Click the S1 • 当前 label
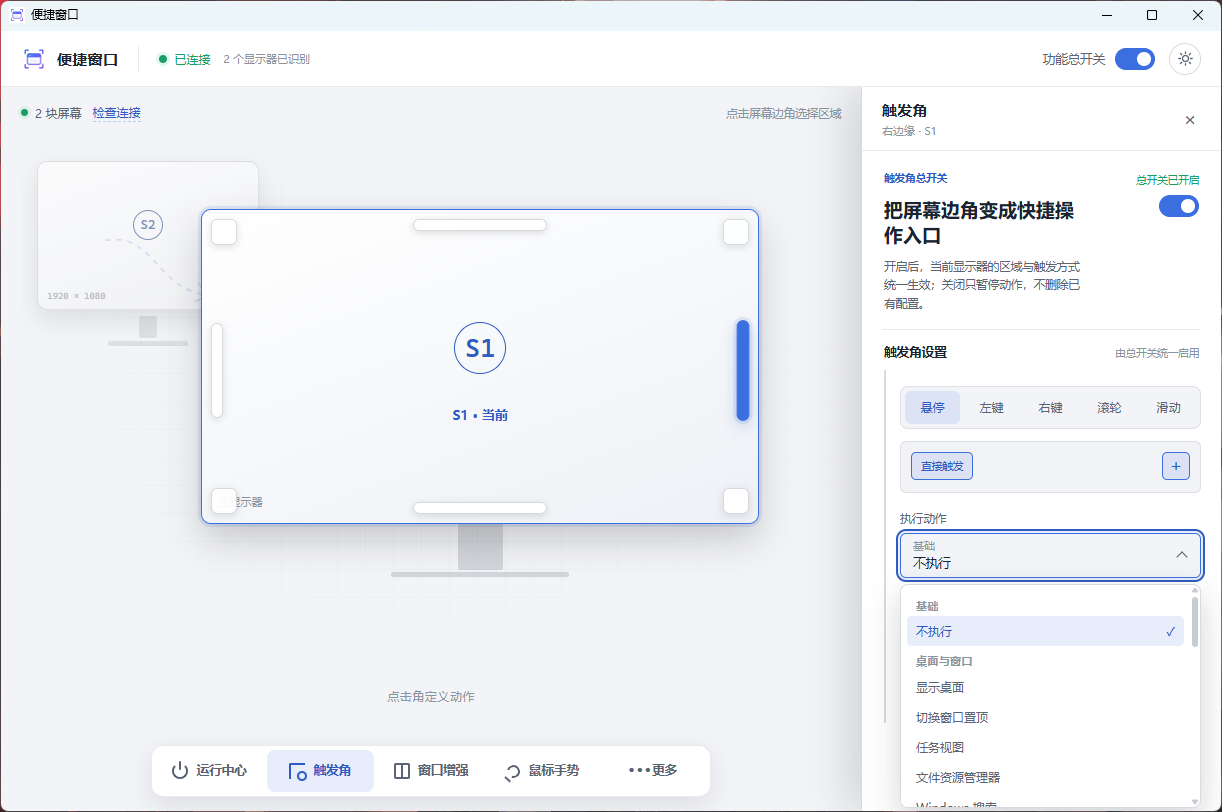 coord(480,415)
